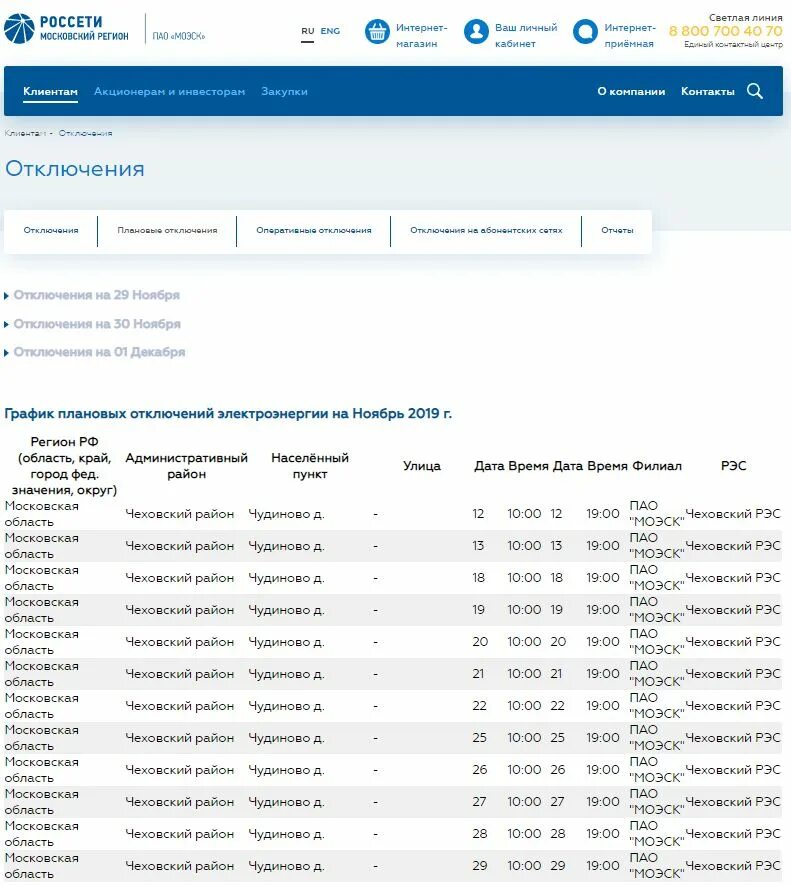Select Отключения на абонентских сетях tab
The width and height of the screenshot is (791, 885).
pos(486,230)
